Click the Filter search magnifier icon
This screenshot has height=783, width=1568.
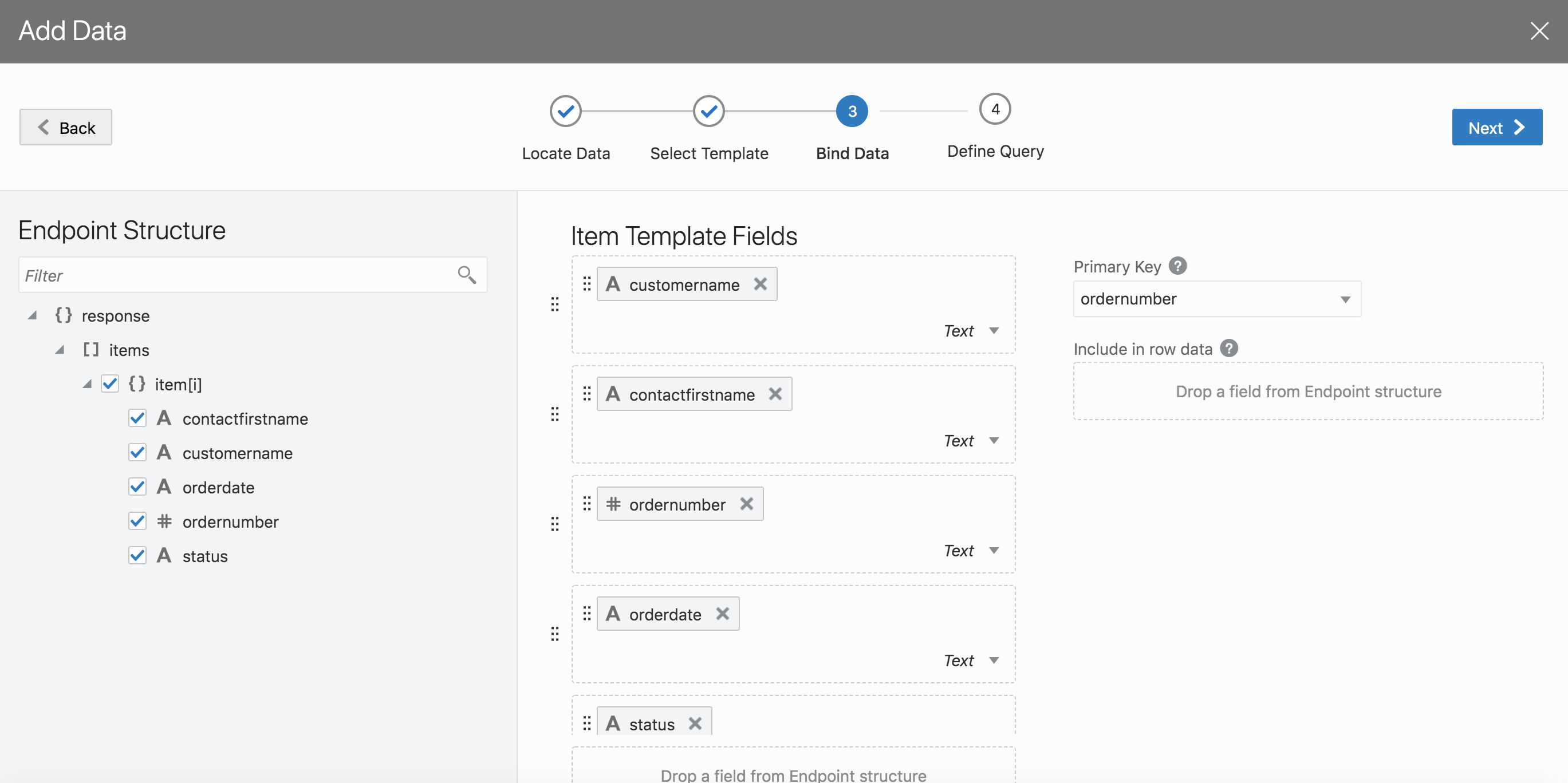click(467, 275)
